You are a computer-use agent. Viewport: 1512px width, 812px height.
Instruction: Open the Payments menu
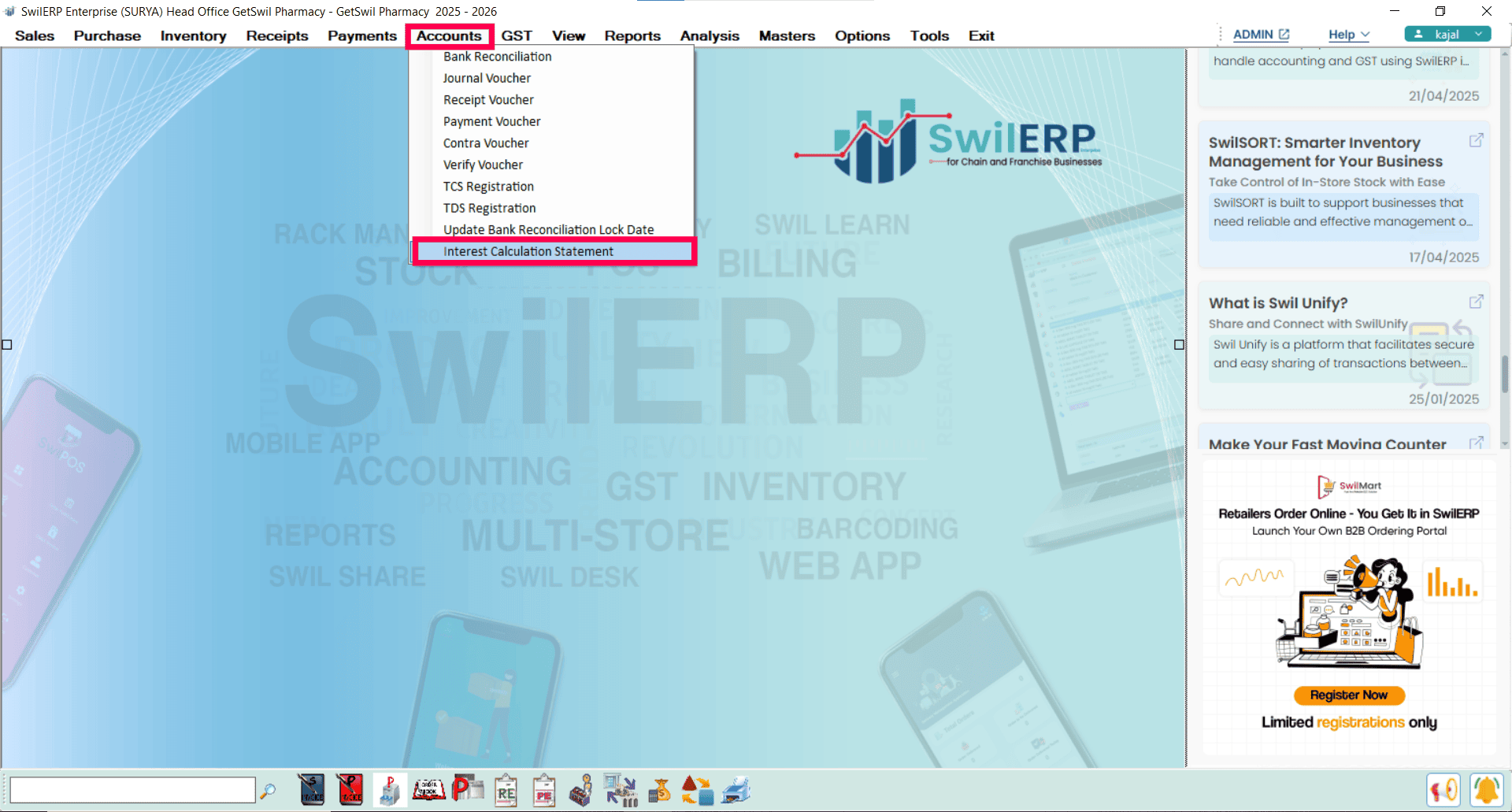coord(362,35)
